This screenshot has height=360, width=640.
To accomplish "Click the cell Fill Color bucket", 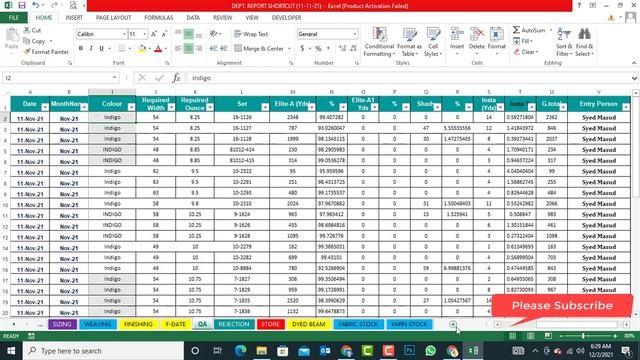I will [x=142, y=49].
